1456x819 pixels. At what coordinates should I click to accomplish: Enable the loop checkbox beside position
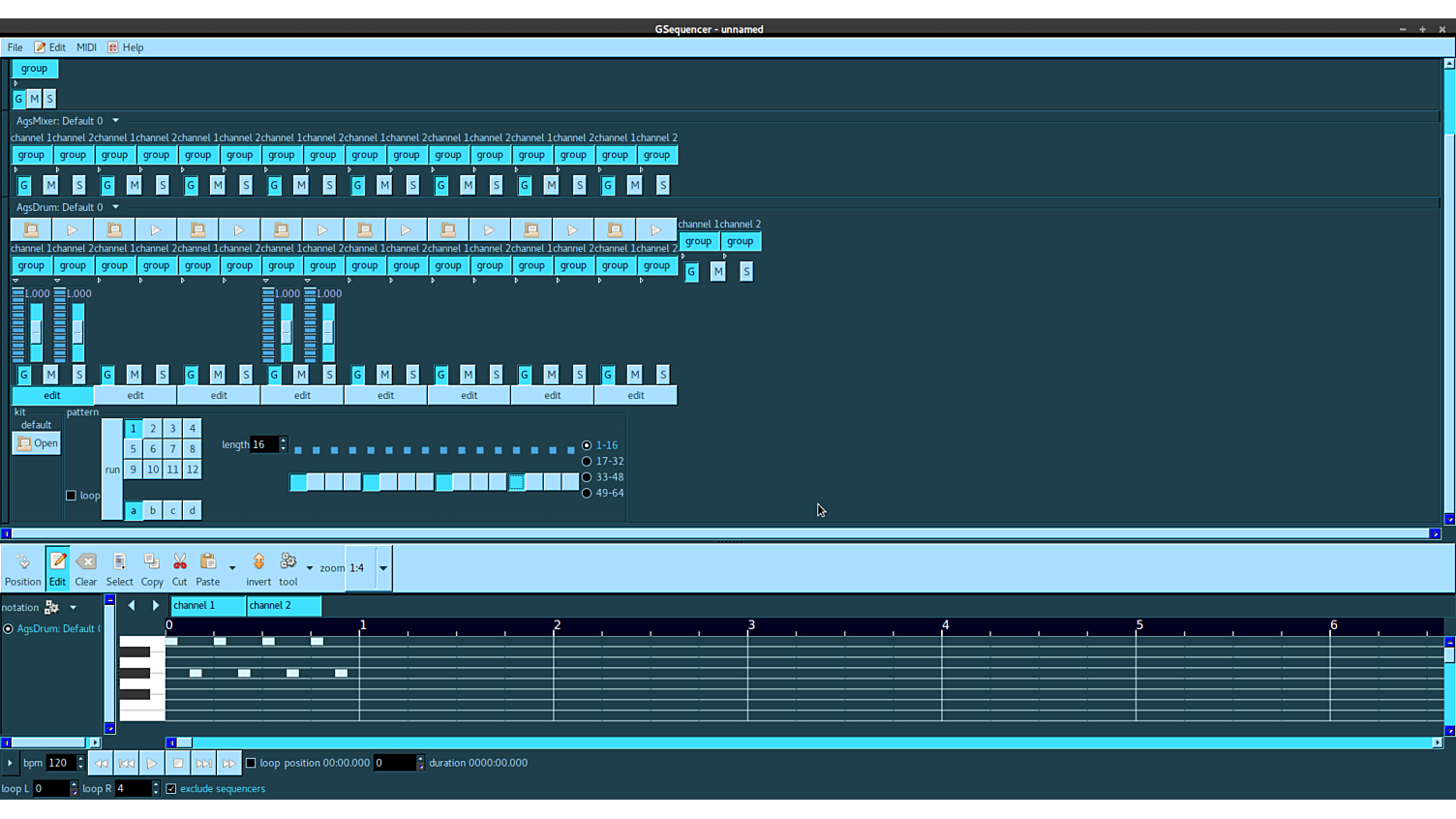click(x=251, y=763)
